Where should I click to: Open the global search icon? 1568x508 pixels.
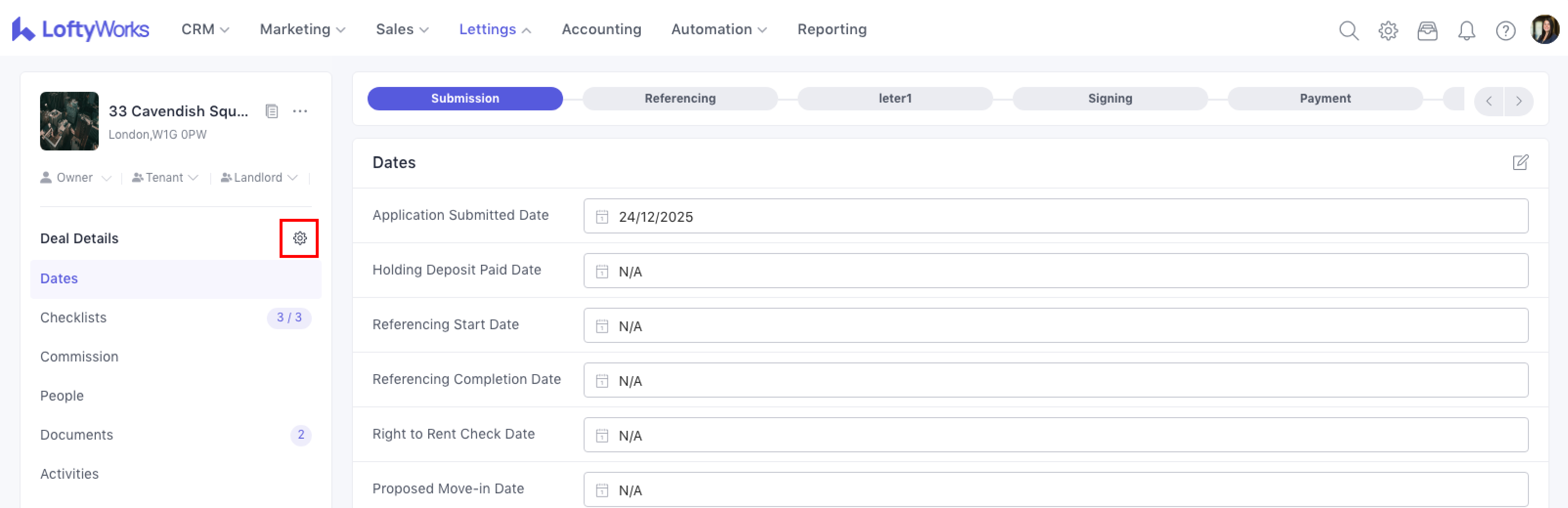point(1348,30)
